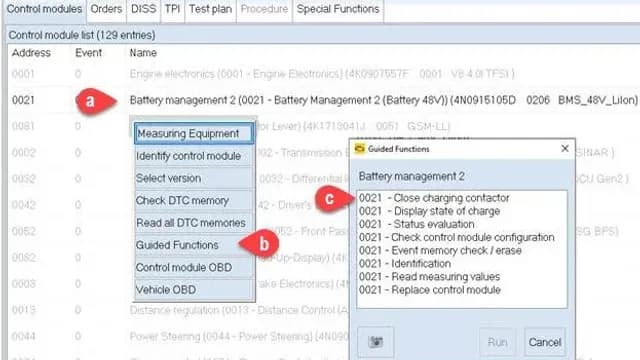Choose Measuring Equipment from context menu

pos(194,133)
